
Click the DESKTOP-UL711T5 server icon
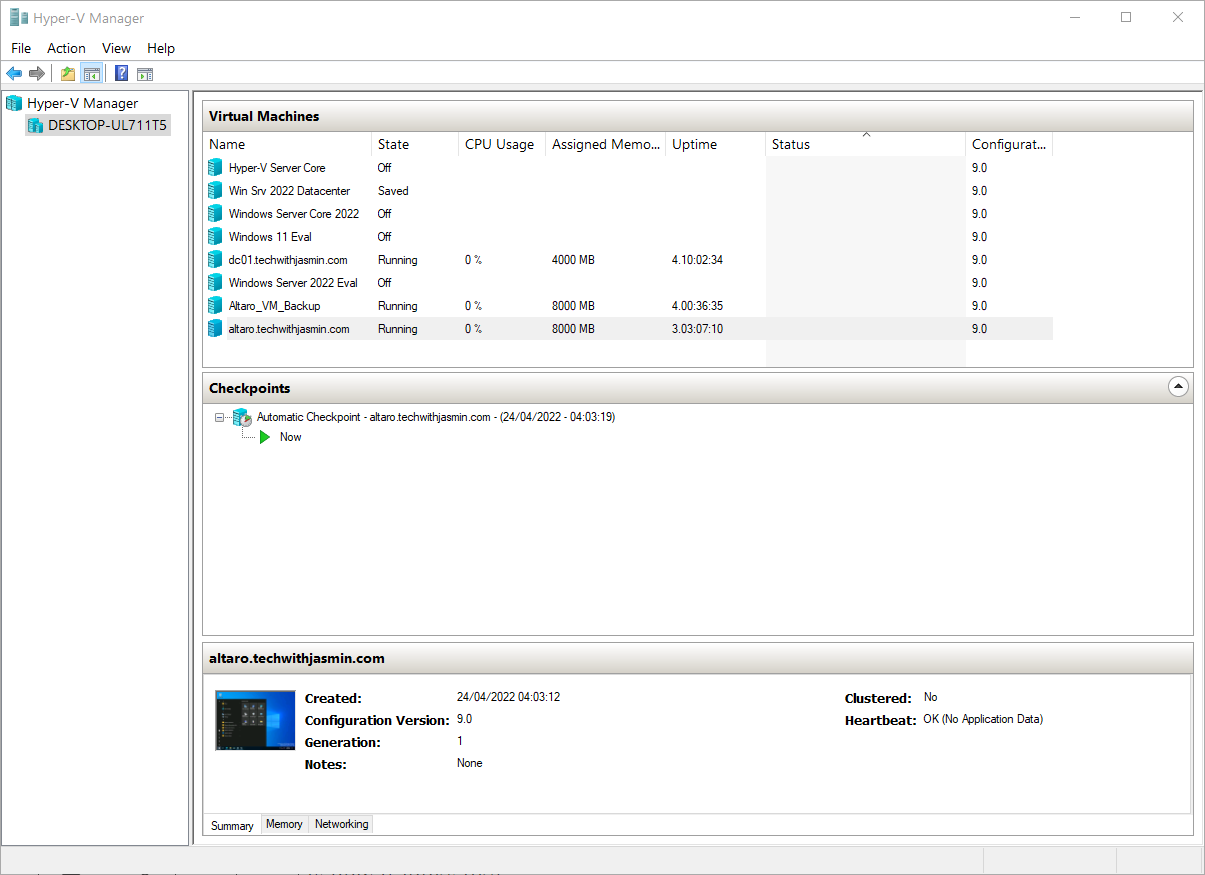(36, 125)
